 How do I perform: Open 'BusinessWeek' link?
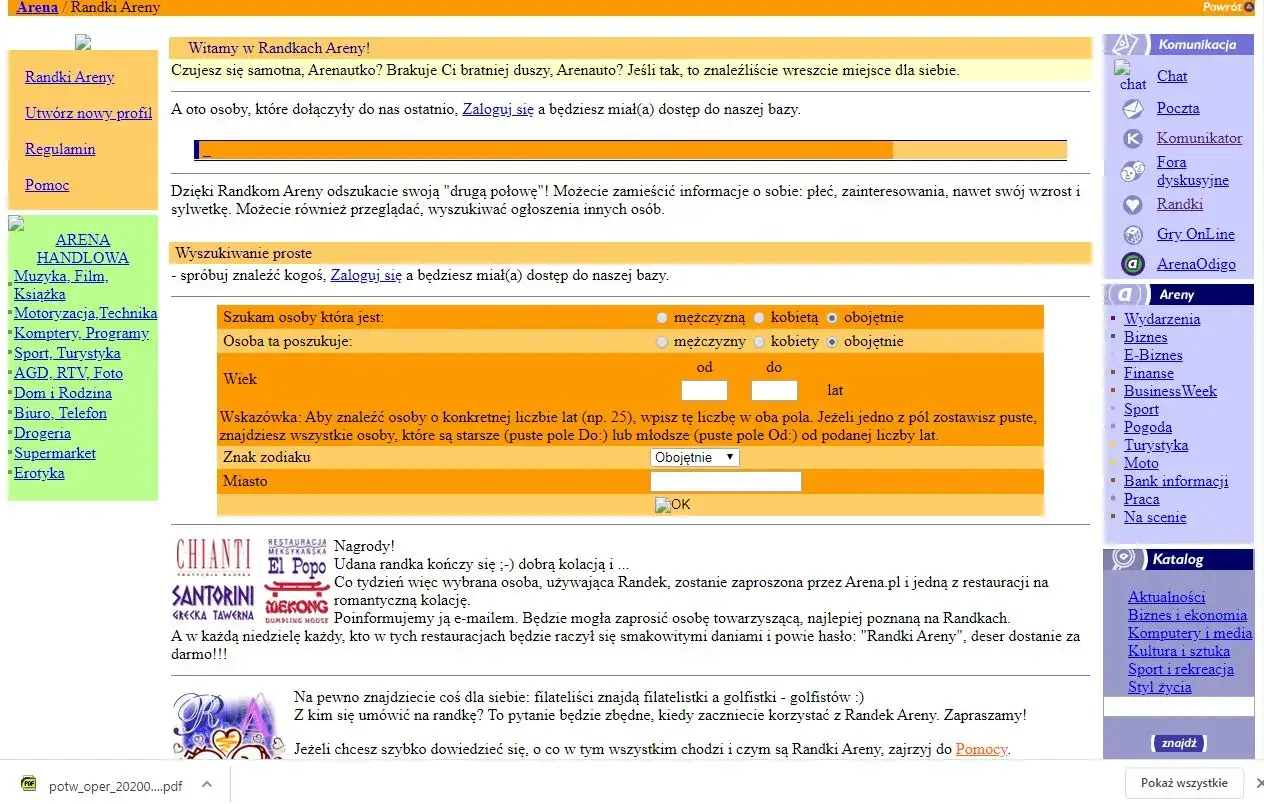pos(1170,391)
